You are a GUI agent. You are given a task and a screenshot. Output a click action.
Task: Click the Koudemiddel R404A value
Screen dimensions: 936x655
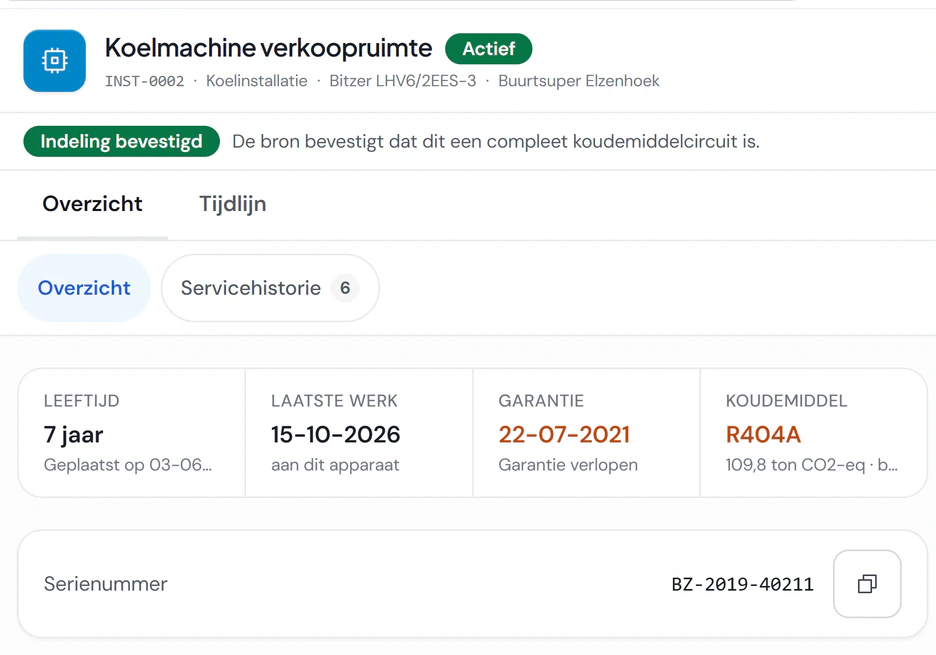tap(763, 435)
